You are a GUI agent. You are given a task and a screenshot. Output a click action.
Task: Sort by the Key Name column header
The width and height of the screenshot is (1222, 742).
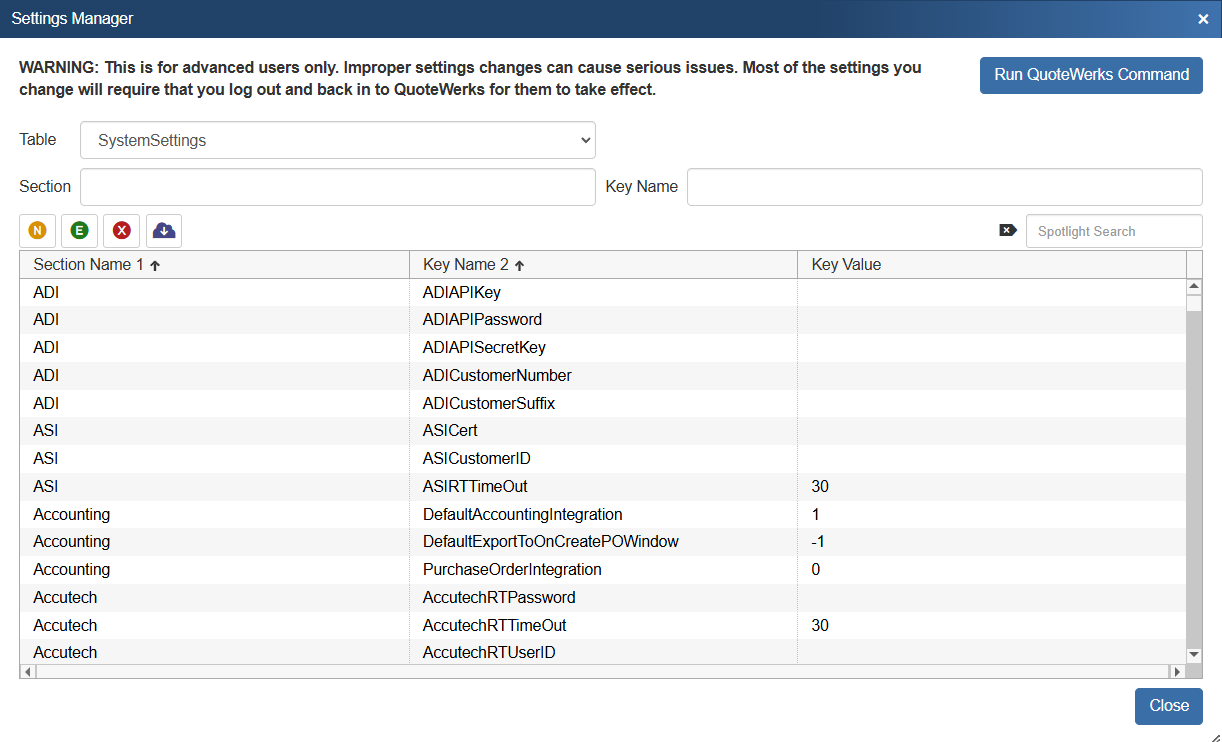[x=466, y=265]
